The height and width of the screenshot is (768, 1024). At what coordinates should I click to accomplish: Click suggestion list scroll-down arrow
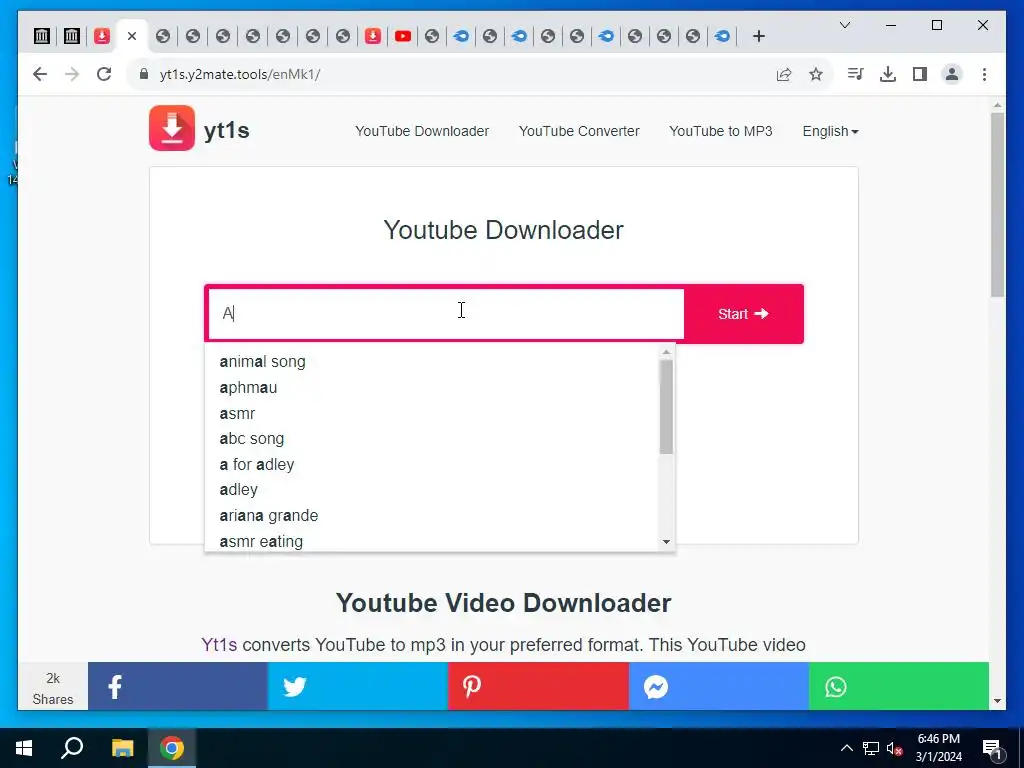pyautogui.click(x=666, y=541)
